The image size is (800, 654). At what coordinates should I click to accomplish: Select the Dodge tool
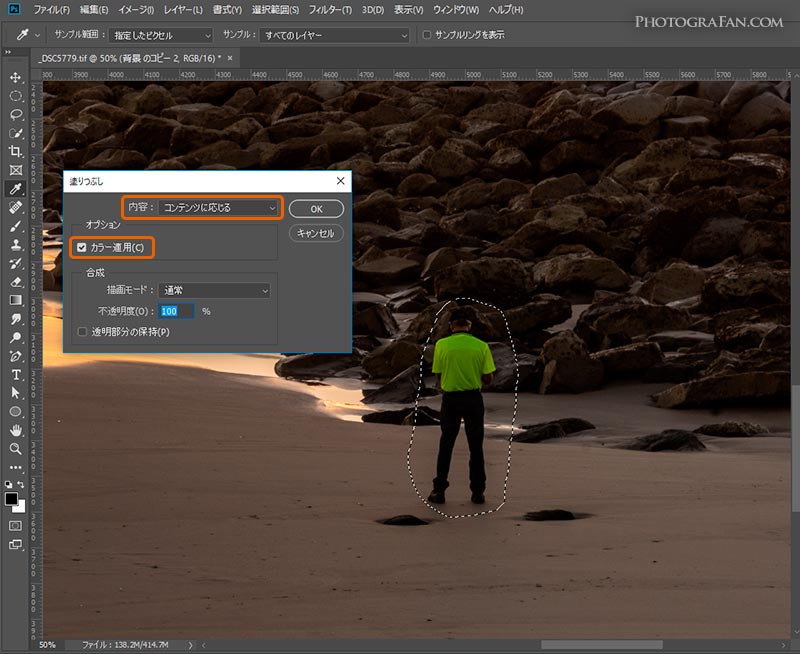16,338
